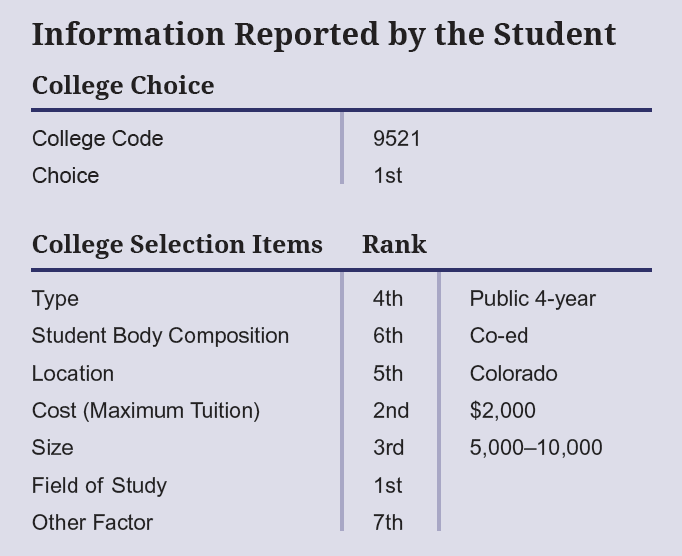This screenshot has height=556, width=682.
Task: Click the Public 4-year value
Action: click(x=532, y=299)
